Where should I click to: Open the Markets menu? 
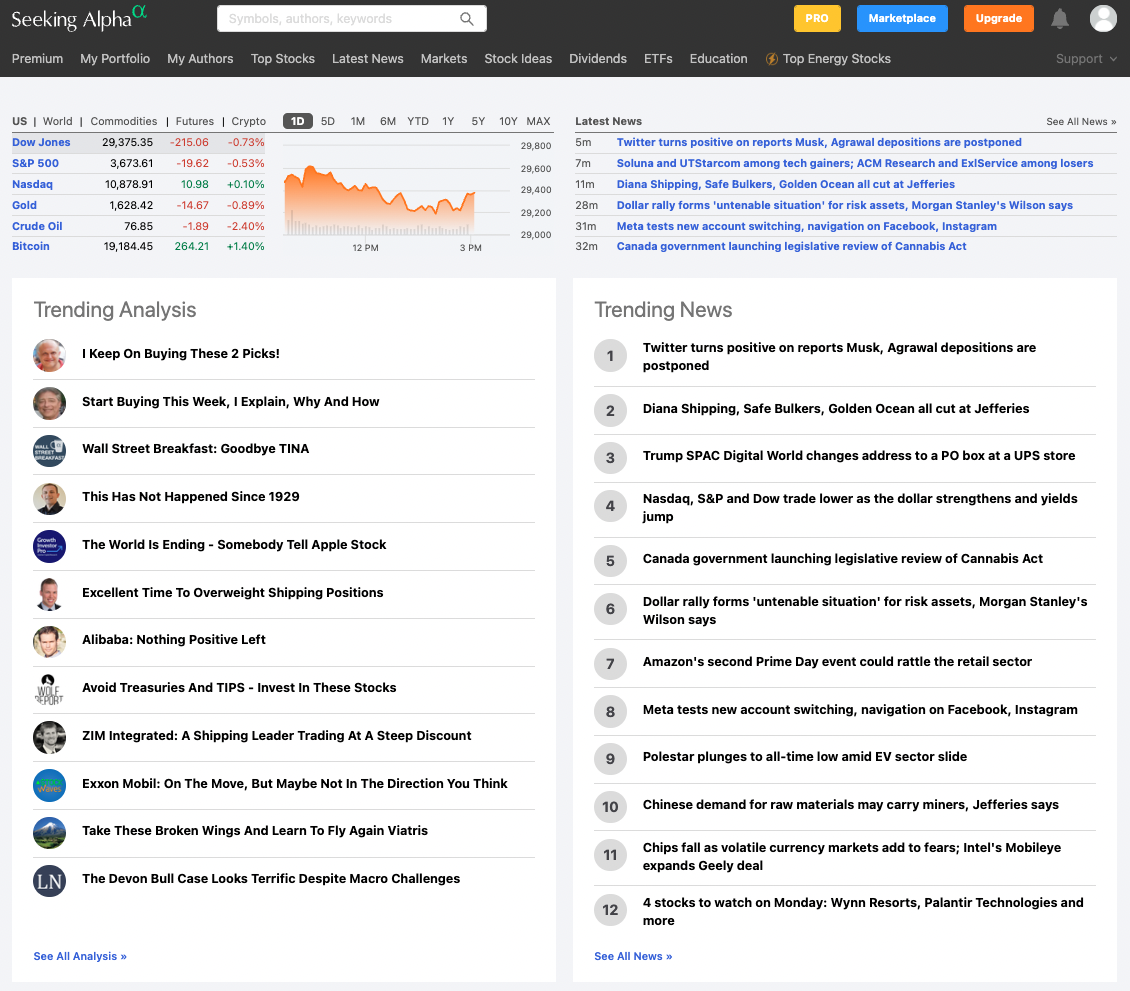444,59
